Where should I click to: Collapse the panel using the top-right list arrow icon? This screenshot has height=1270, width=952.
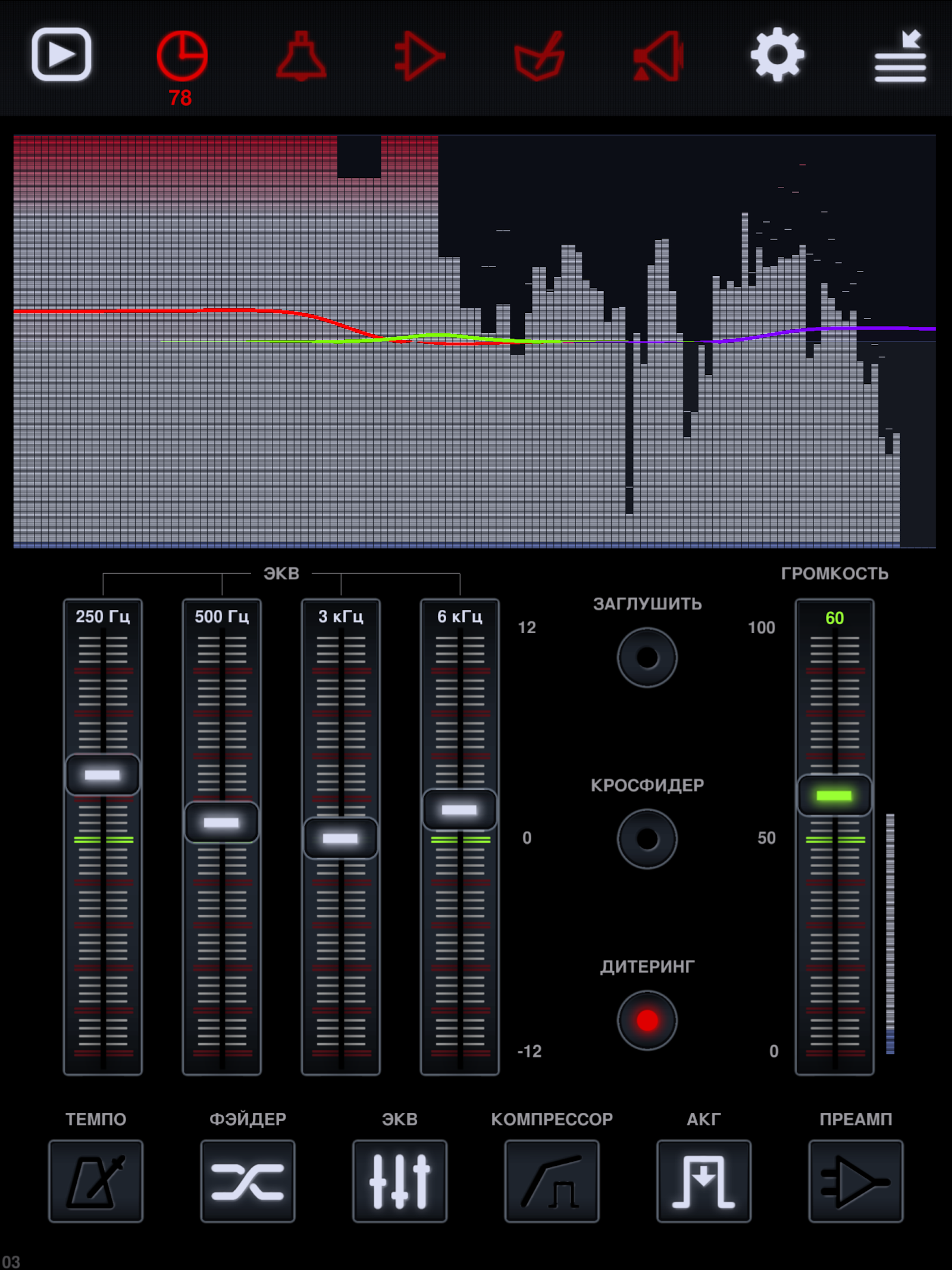point(900,56)
